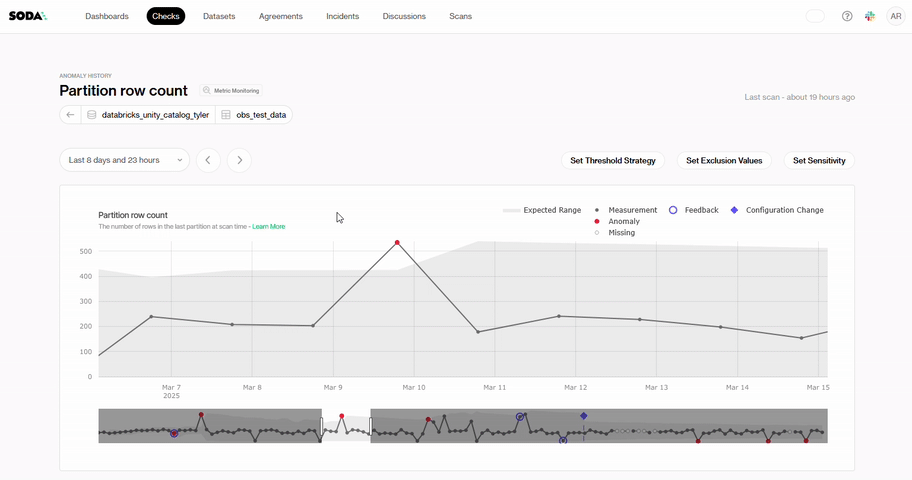This screenshot has height=480, width=912.
Task: Click Set Threshold Strategy button
Action: pos(613,160)
